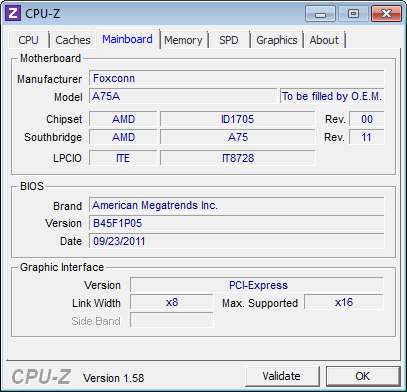Switch to the CPU tab
Viewport: 407px width, 392px height.
coord(29,40)
